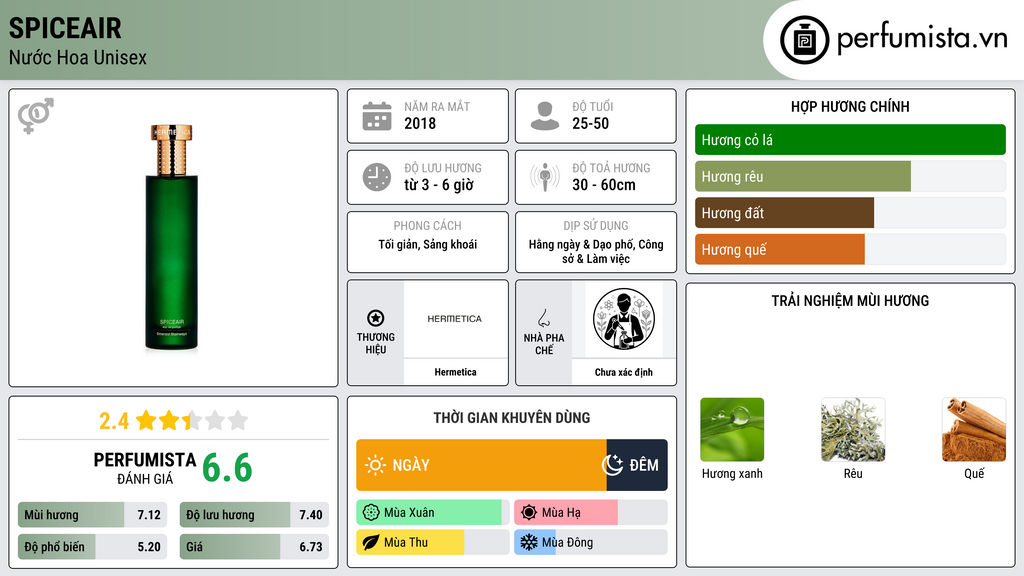Click the Giá 6.73 score bar
Image resolution: width=1024 pixels, height=576 pixels.
pyautogui.click(x=254, y=547)
